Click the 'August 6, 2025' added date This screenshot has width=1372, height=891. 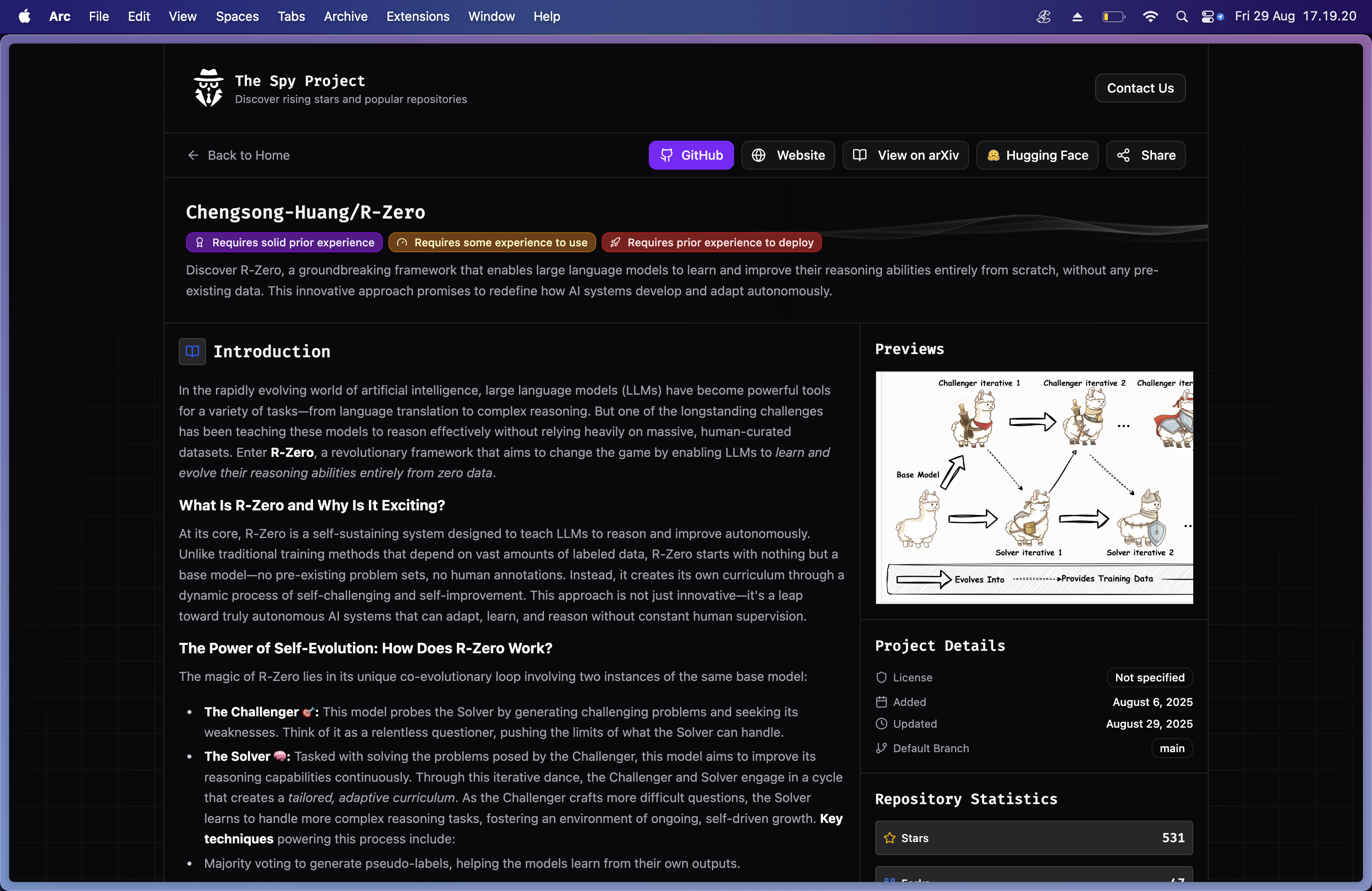tap(1152, 702)
